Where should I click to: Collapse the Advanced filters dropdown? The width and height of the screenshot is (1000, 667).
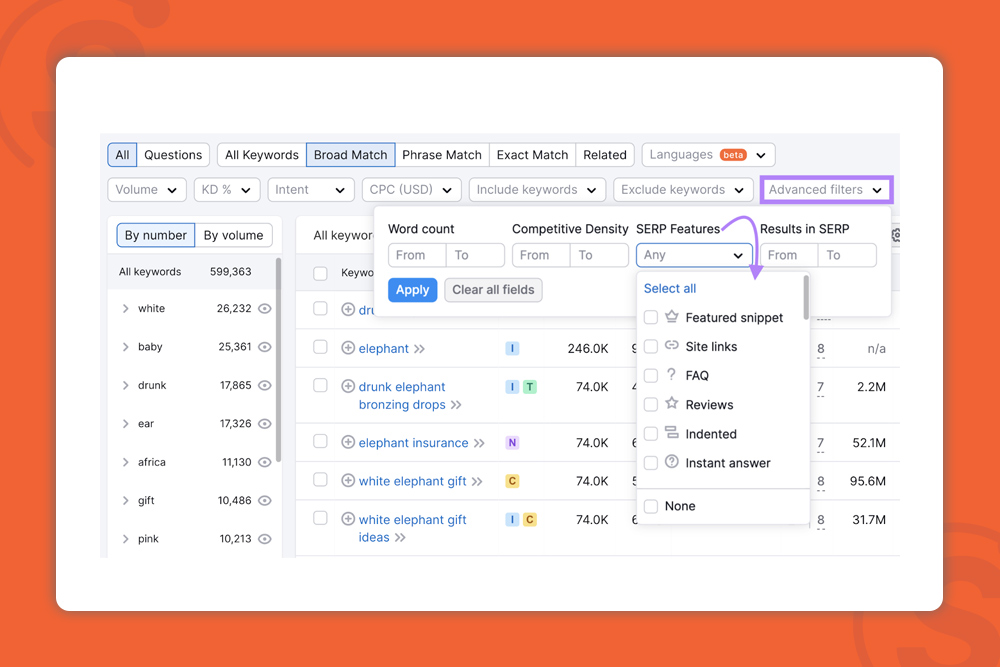coord(826,189)
